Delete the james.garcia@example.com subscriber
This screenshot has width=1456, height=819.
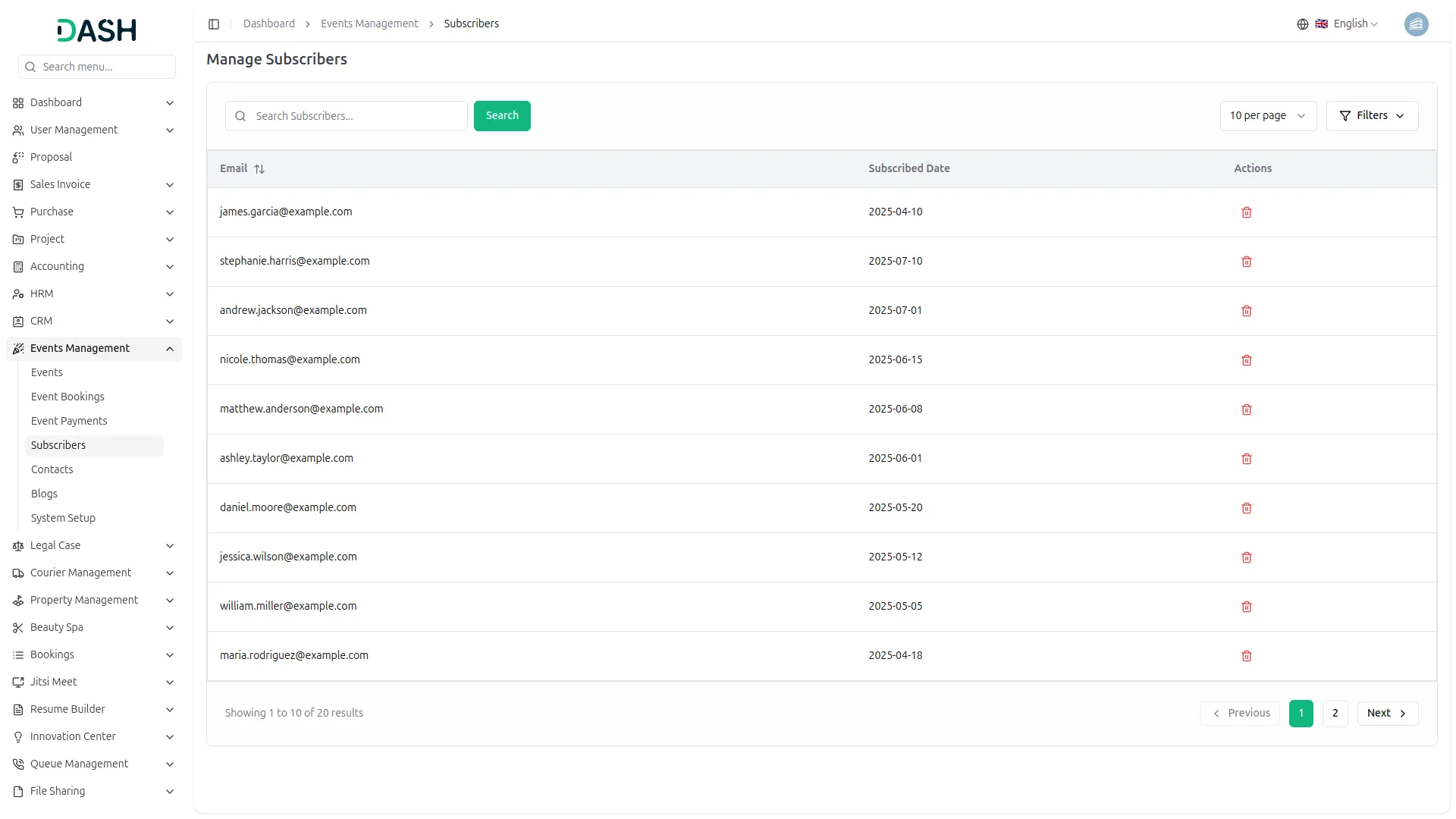(1246, 212)
